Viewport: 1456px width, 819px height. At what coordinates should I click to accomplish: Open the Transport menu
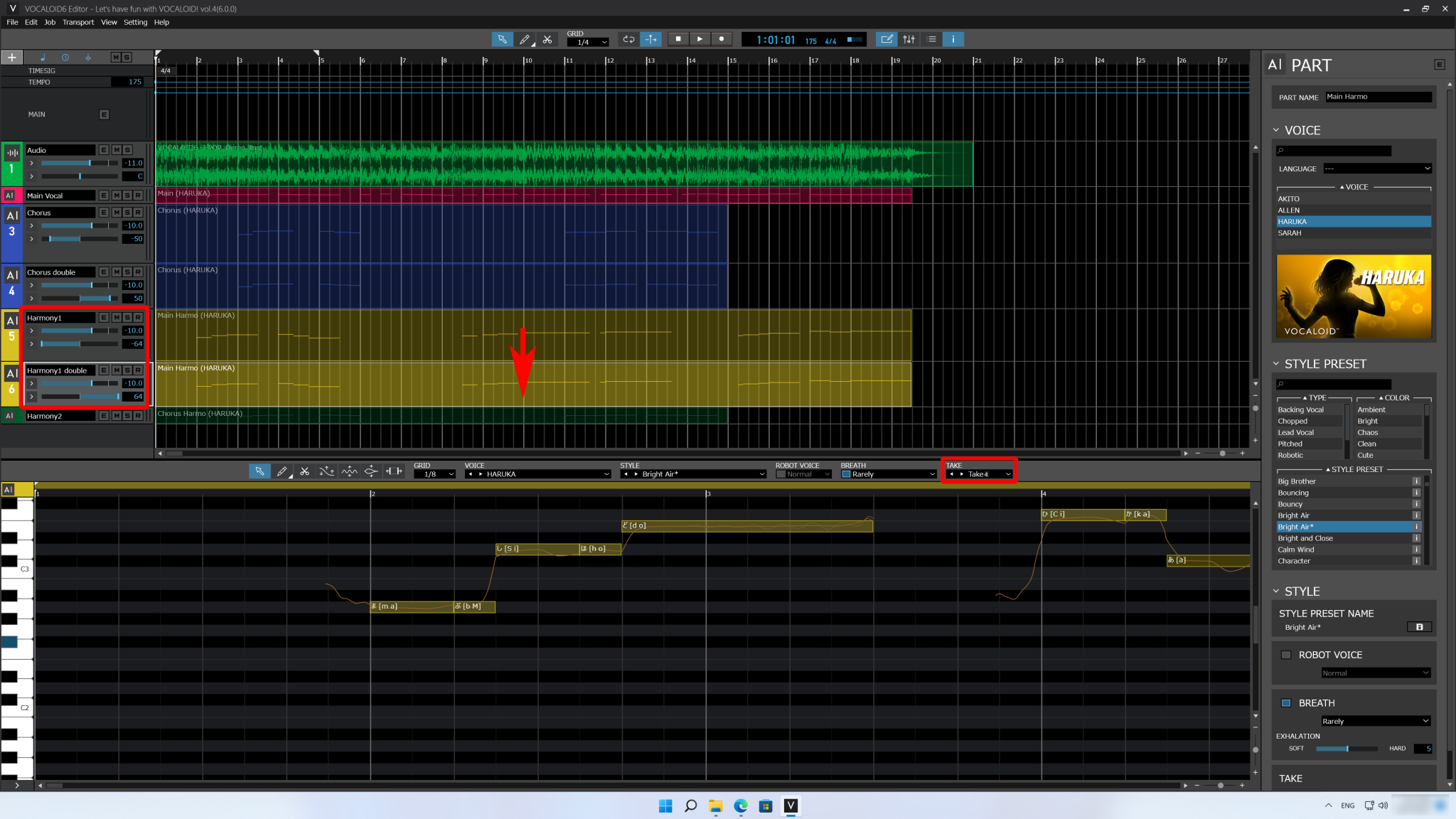[78, 22]
